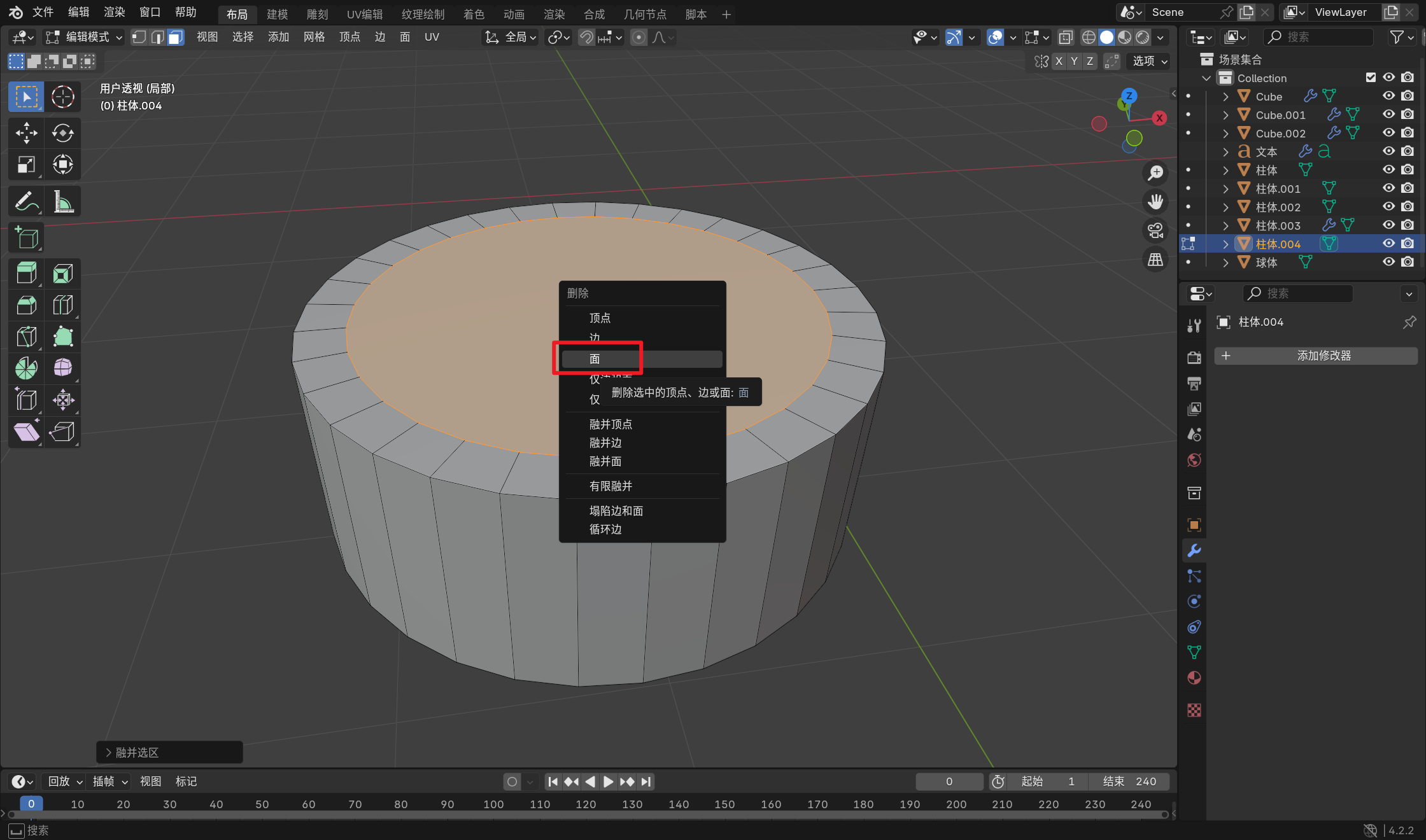Toggle X-ray display mode
Viewport: 1426px width, 840px height.
click(x=1065, y=38)
